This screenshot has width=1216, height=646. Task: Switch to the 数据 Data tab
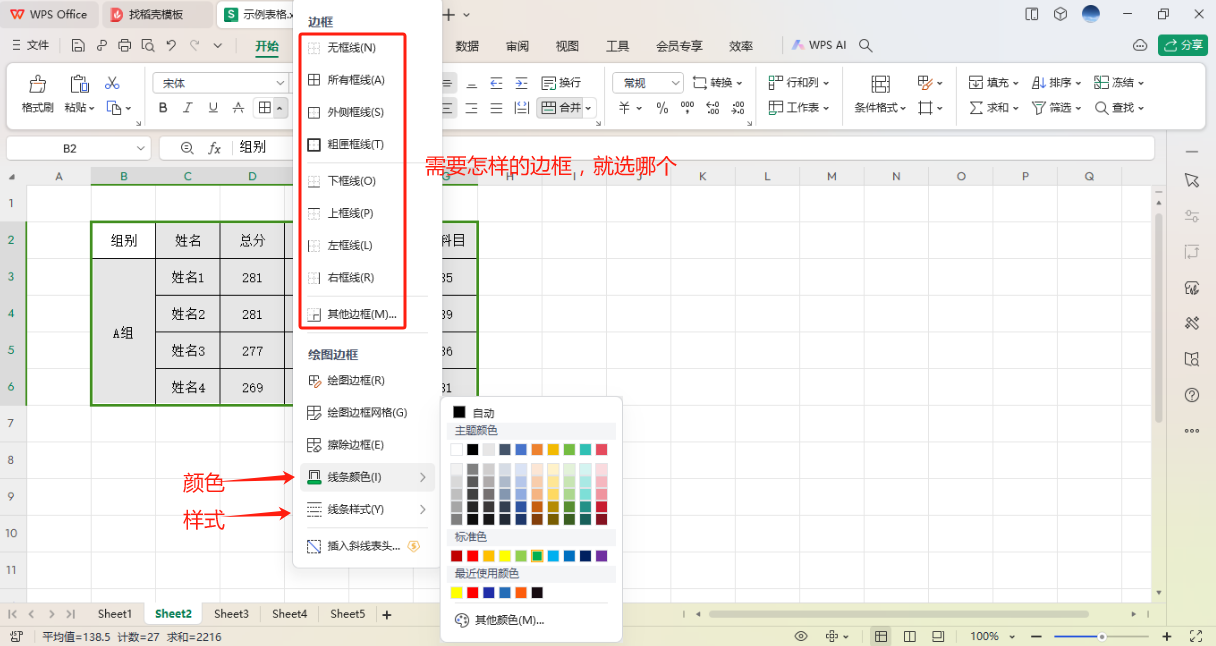pos(467,46)
